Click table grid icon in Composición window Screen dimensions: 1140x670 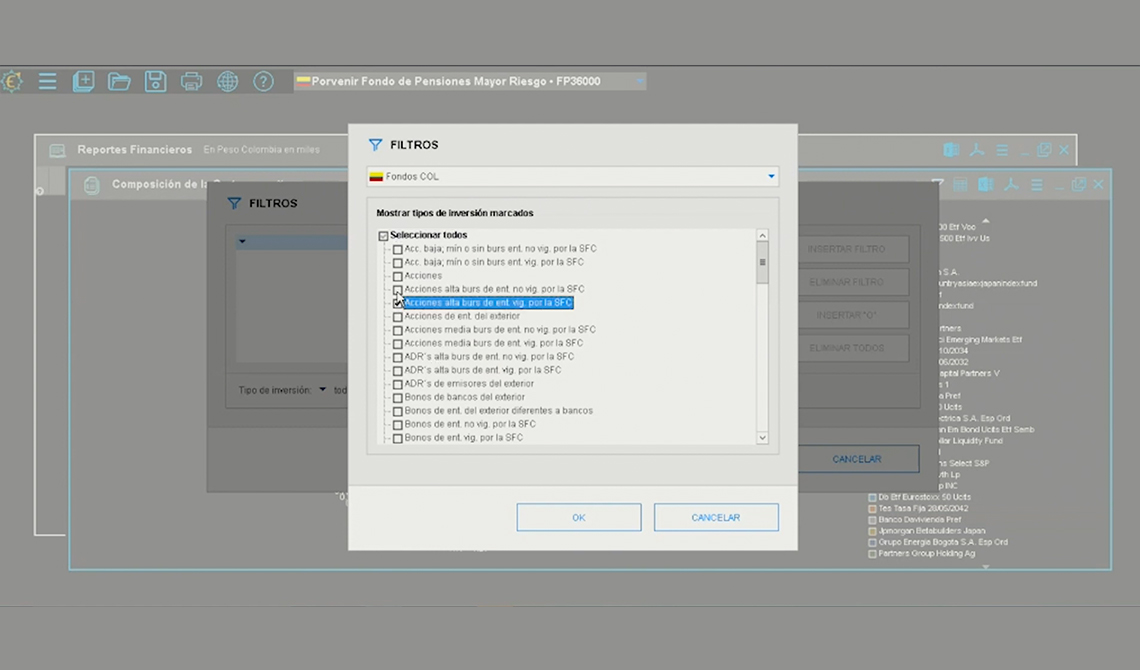pos(960,185)
